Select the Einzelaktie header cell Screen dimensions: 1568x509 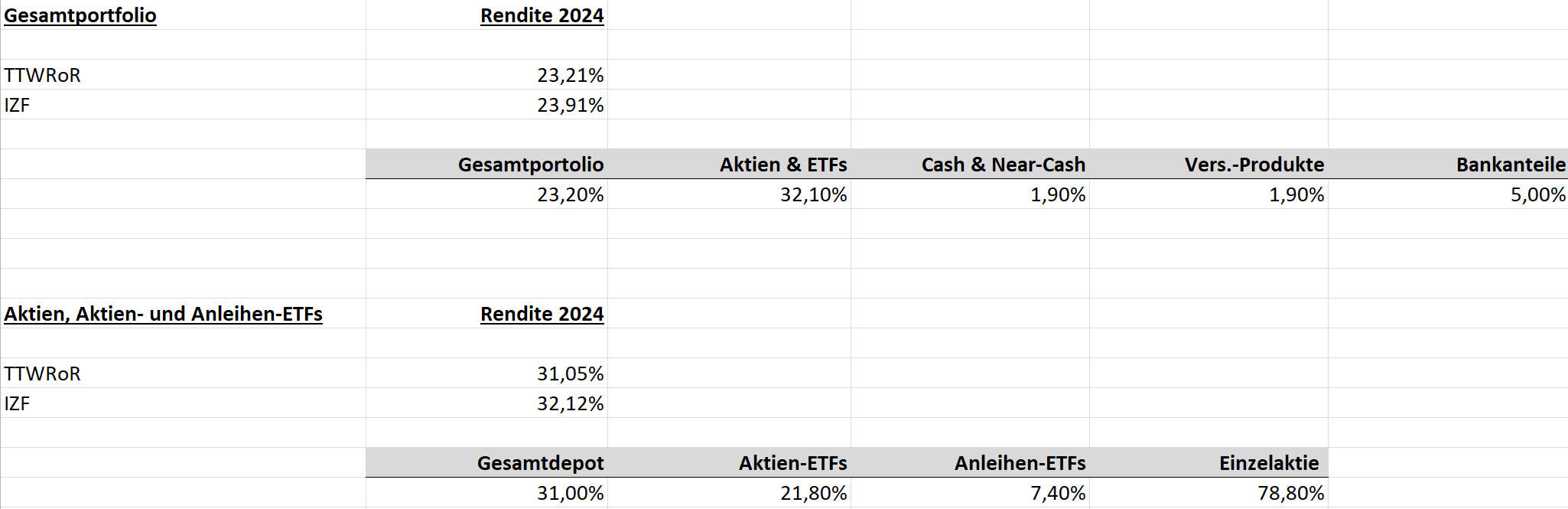click(1209, 463)
